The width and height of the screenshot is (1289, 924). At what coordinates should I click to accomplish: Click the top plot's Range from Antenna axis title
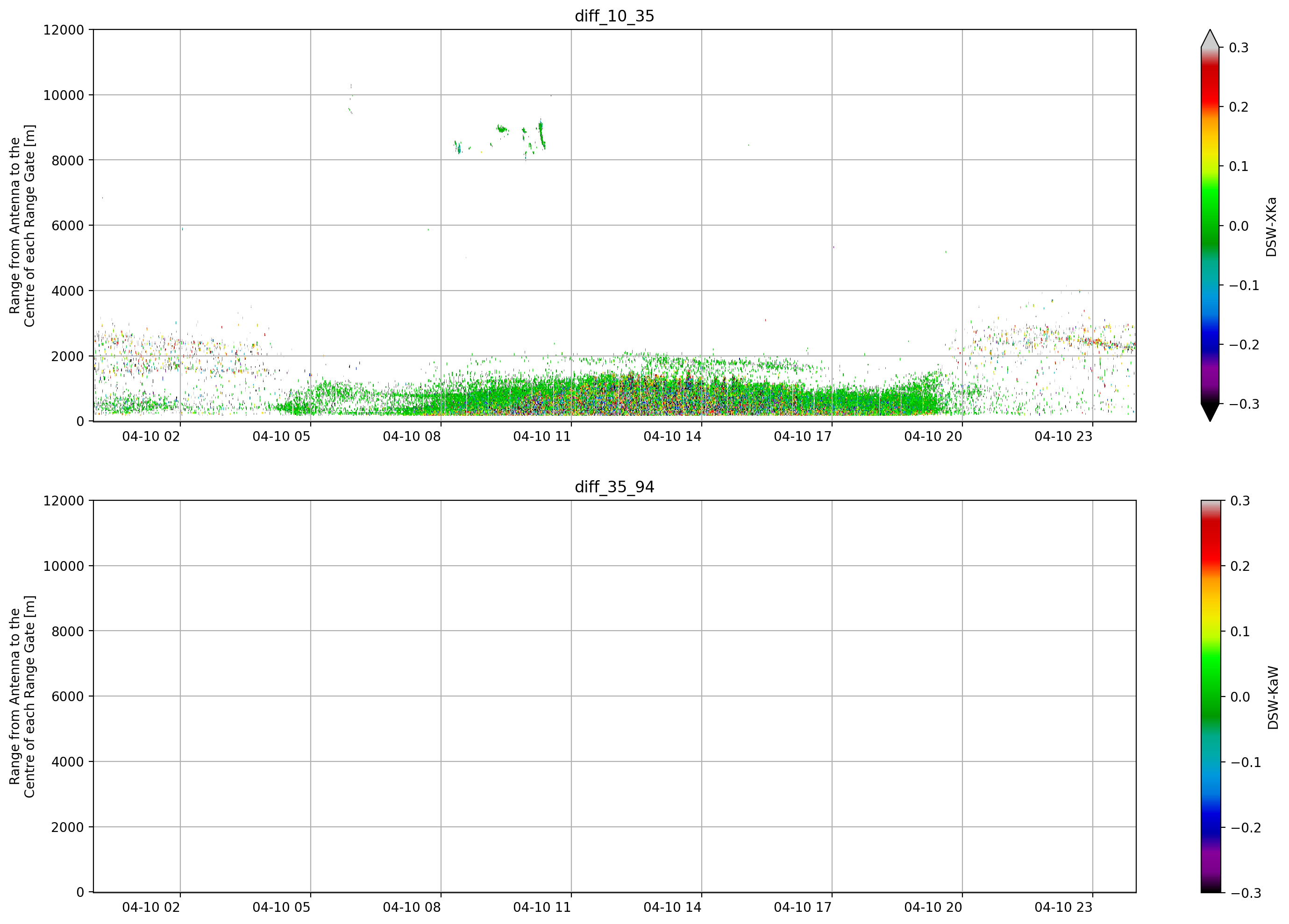click(22, 226)
